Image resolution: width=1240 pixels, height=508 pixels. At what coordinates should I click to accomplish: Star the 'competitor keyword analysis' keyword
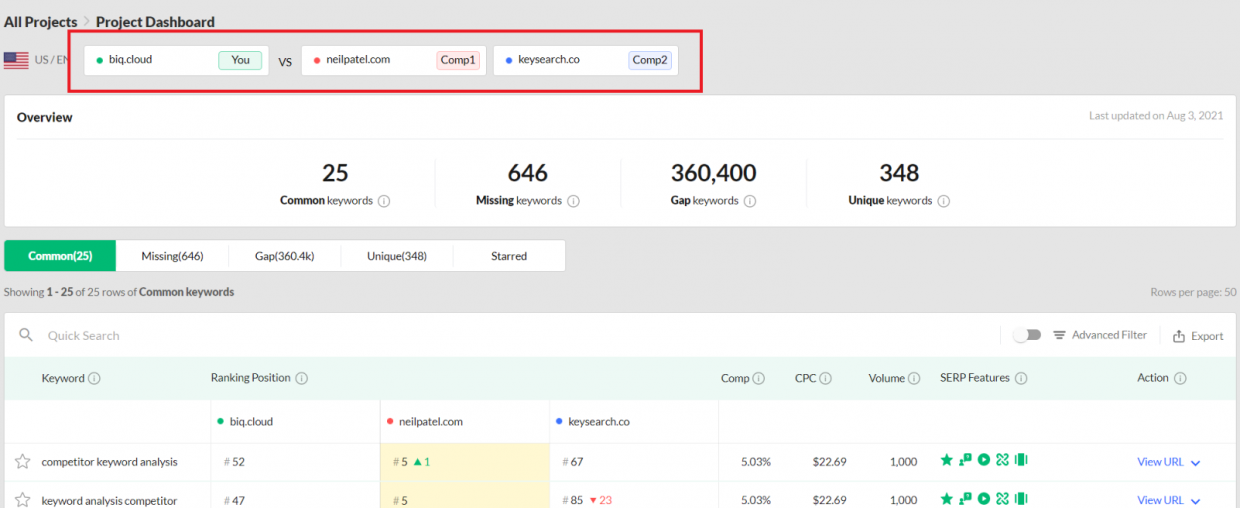[x=22, y=462]
